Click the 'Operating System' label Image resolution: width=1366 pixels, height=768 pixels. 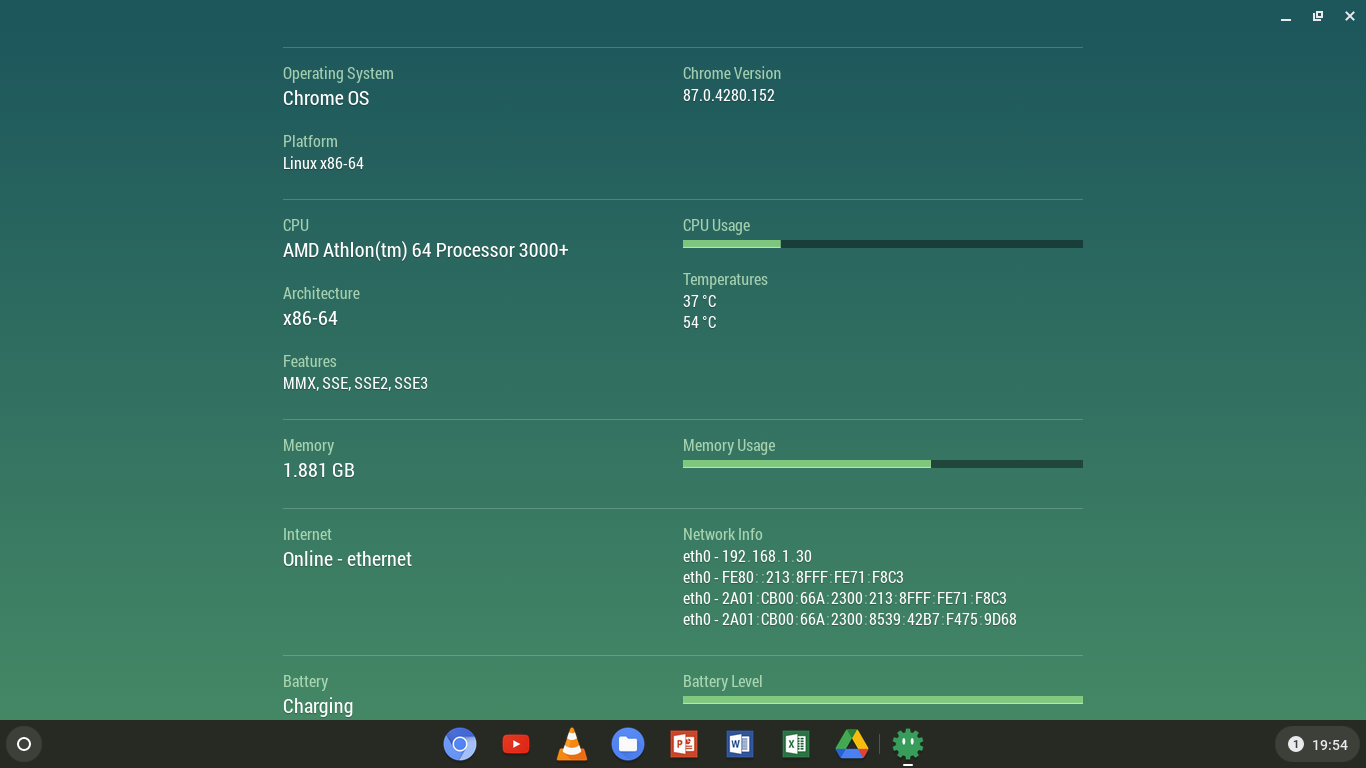(338, 73)
